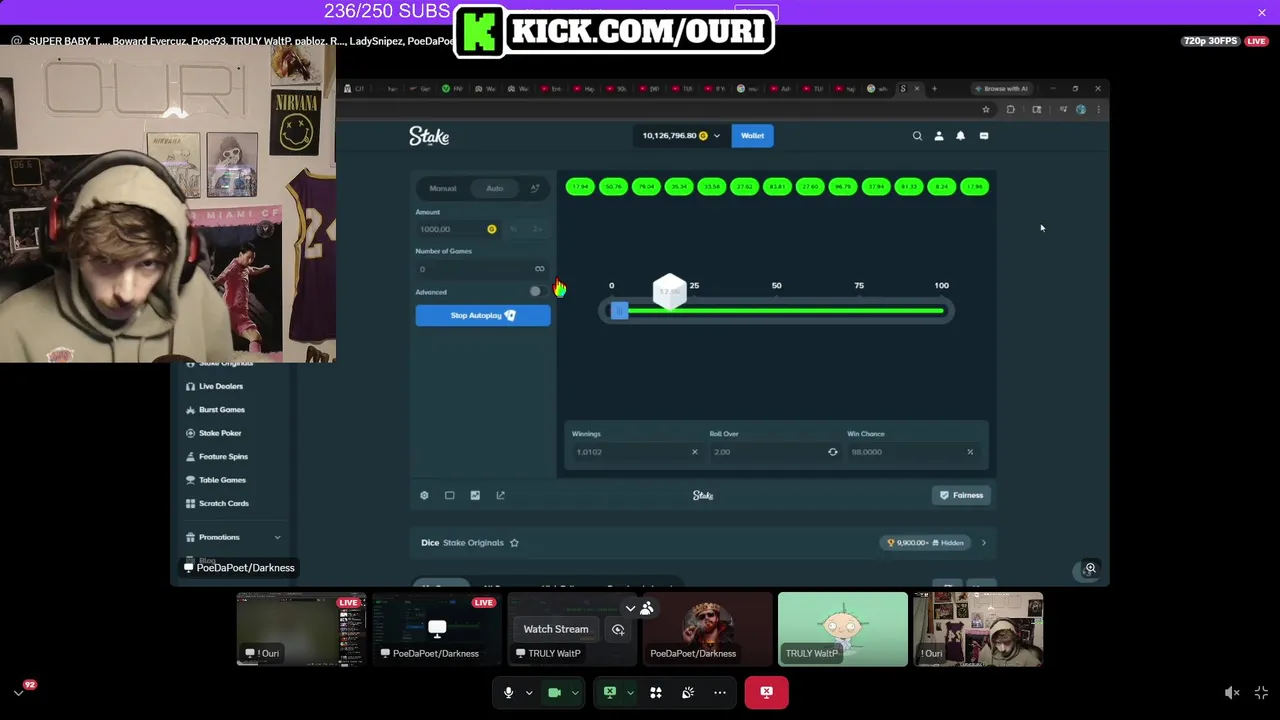
Task: Close the top subs banner
Action: coord(1262,12)
